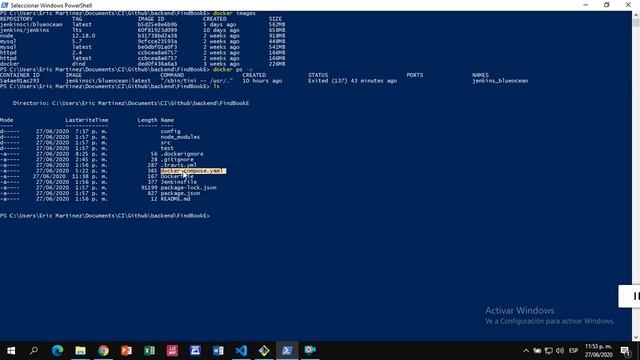Click the active PowerShell taskbar icon
This screenshot has width=640, height=360.
(287, 350)
